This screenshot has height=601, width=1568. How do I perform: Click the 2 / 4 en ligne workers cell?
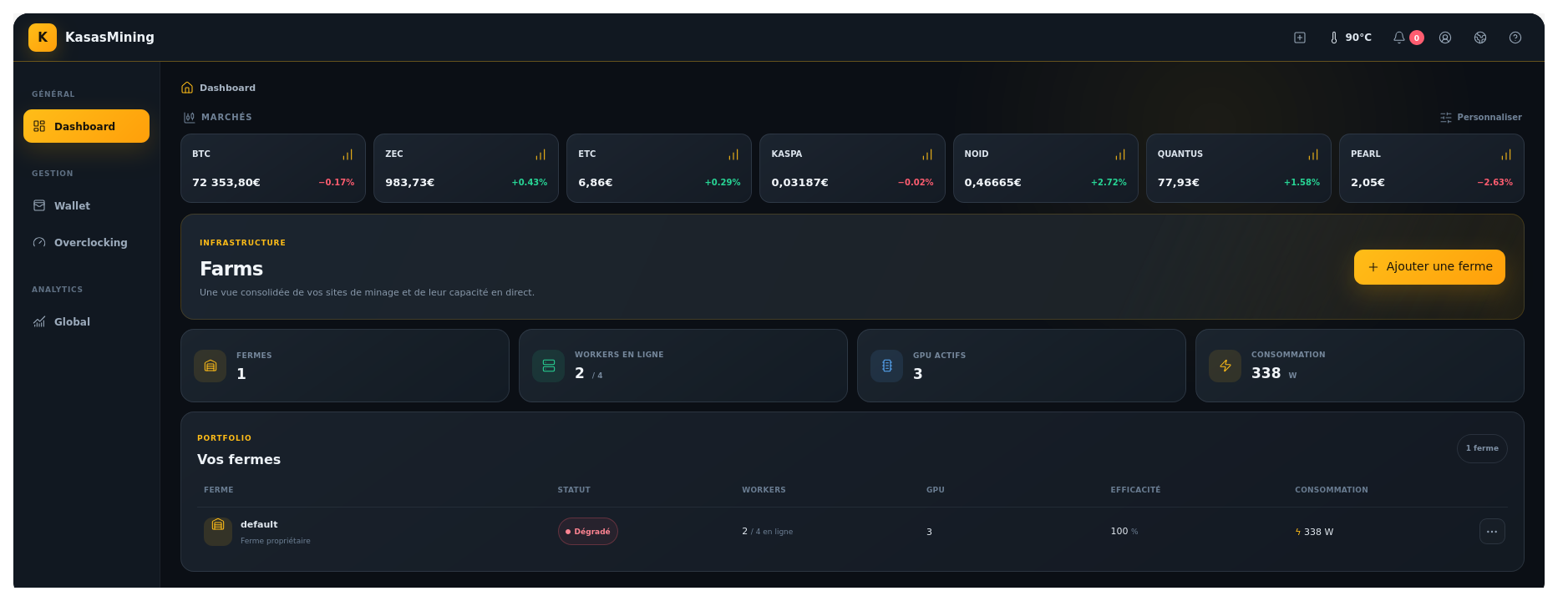pos(767,532)
